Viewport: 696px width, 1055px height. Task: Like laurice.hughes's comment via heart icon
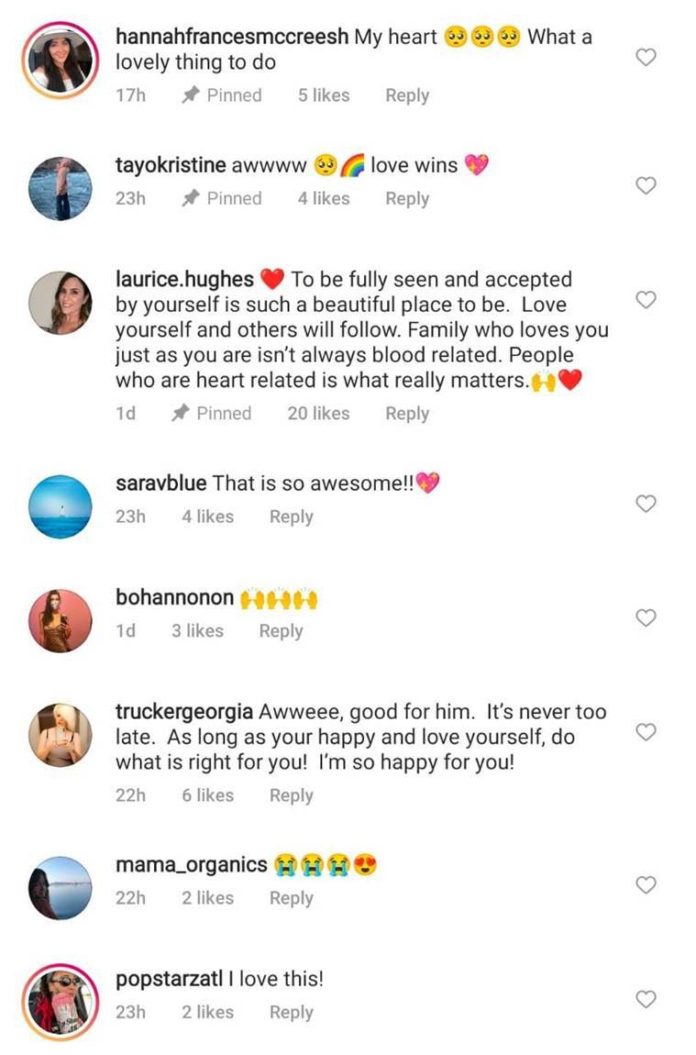(646, 300)
